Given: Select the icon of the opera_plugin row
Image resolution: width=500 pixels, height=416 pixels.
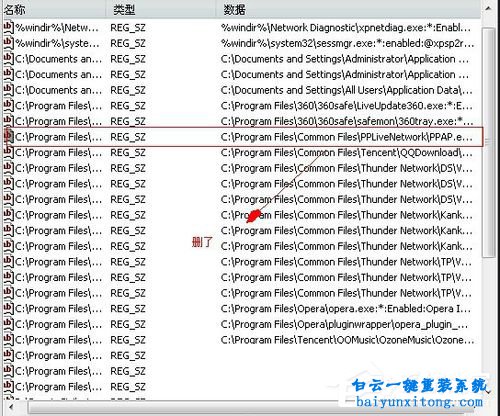Looking at the screenshot, I should point(8,325).
